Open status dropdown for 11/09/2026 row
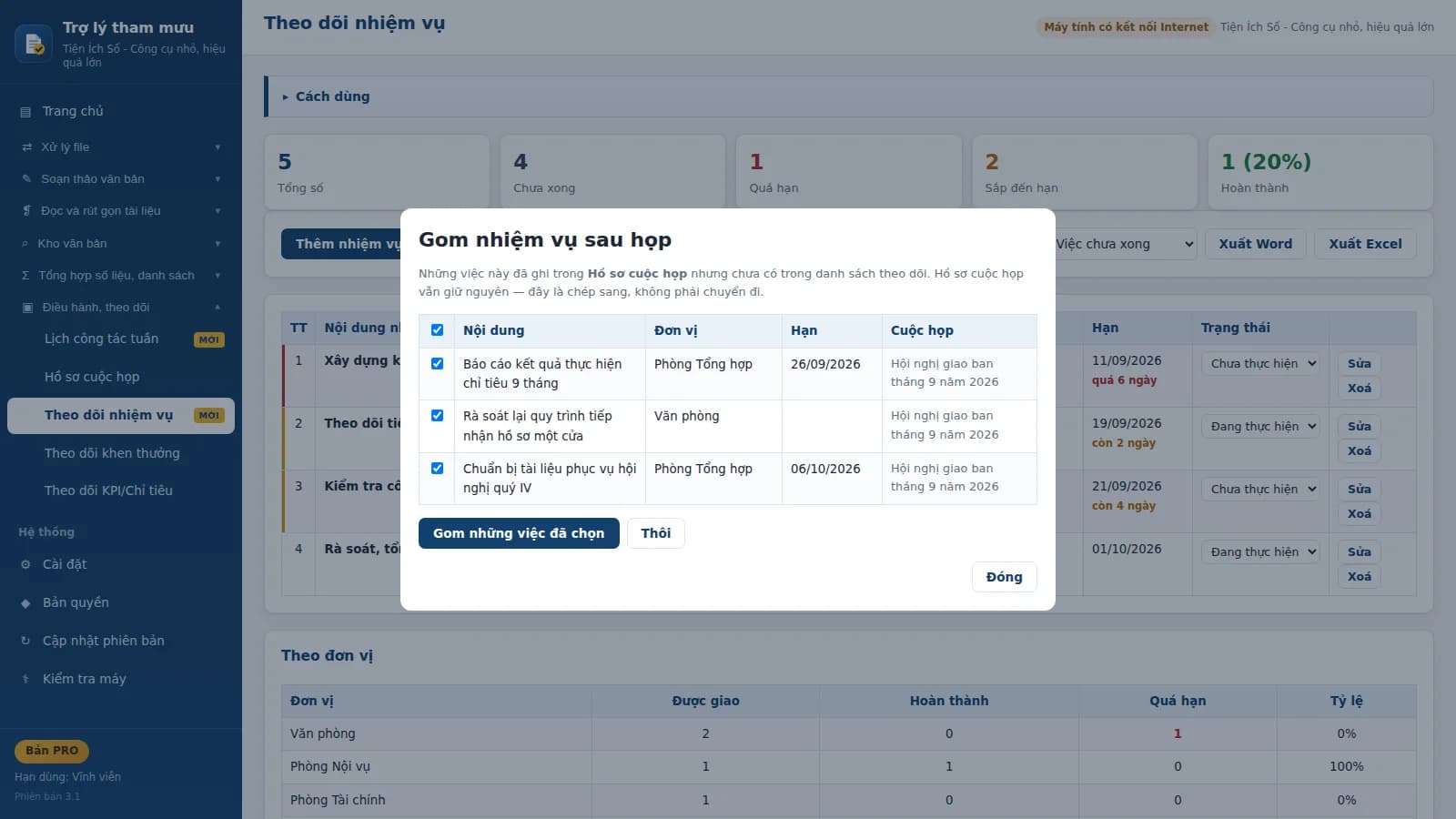 [1263, 364]
